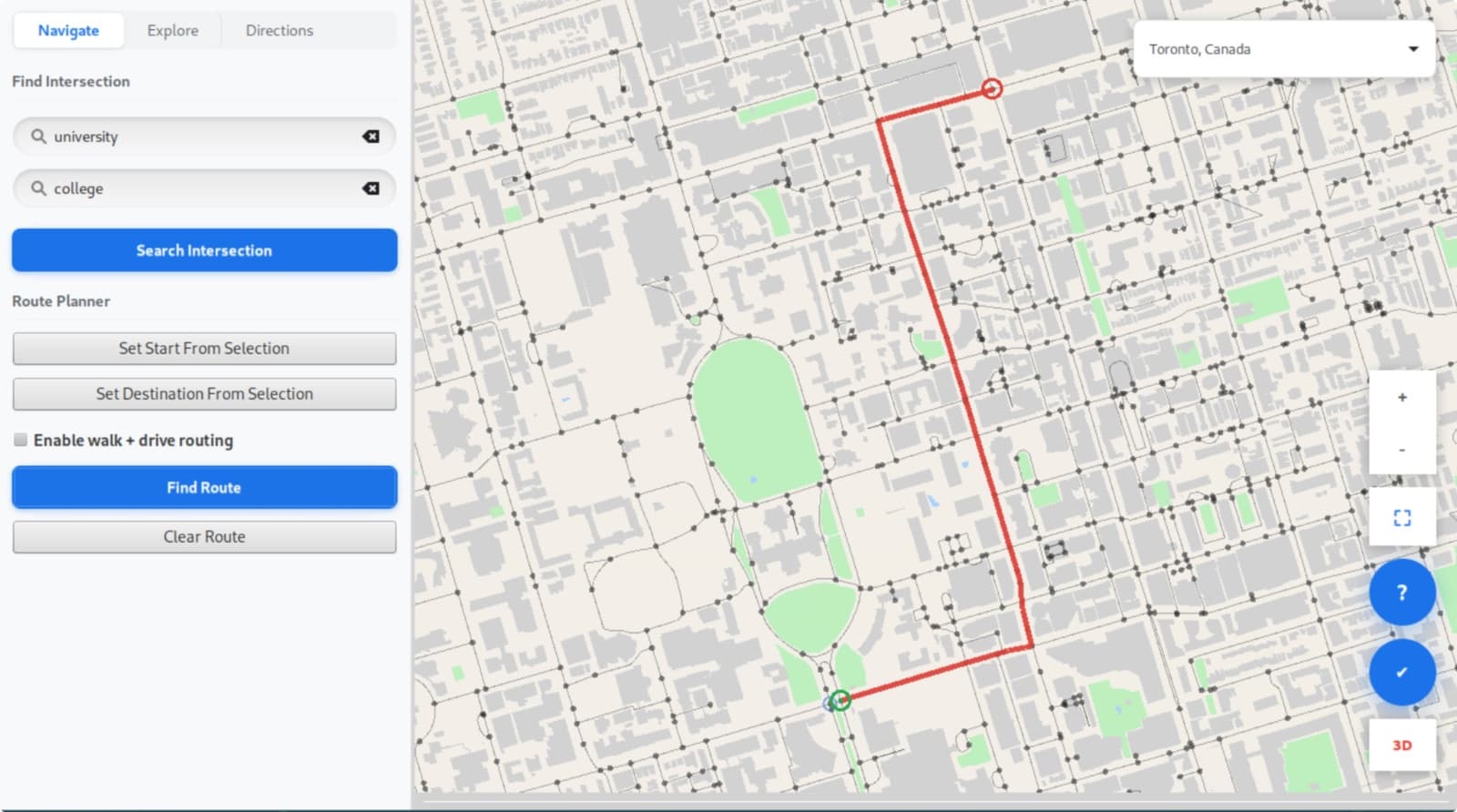Viewport: 1457px width, 812px height.
Task: Zoom in with the plus button
Action: pos(1402,397)
